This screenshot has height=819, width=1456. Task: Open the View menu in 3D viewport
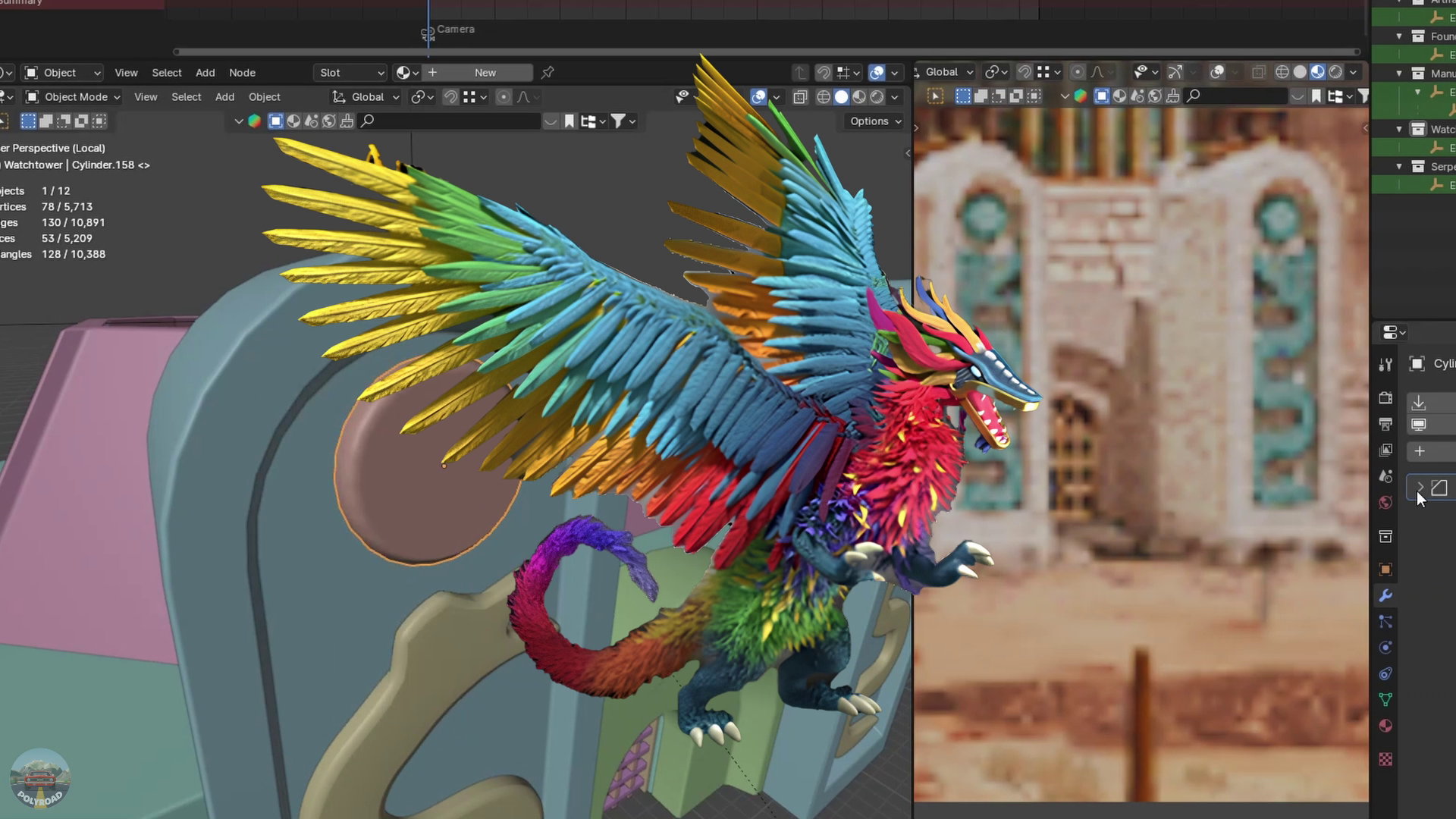click(146, 97)
